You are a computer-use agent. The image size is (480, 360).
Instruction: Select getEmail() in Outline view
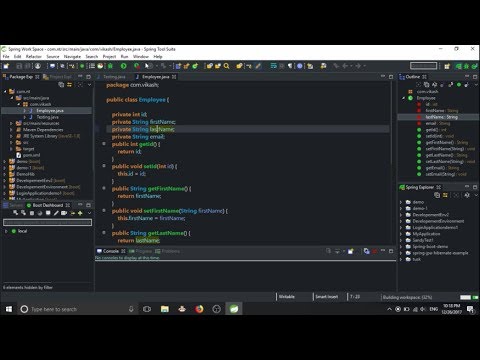coord(442,168)
